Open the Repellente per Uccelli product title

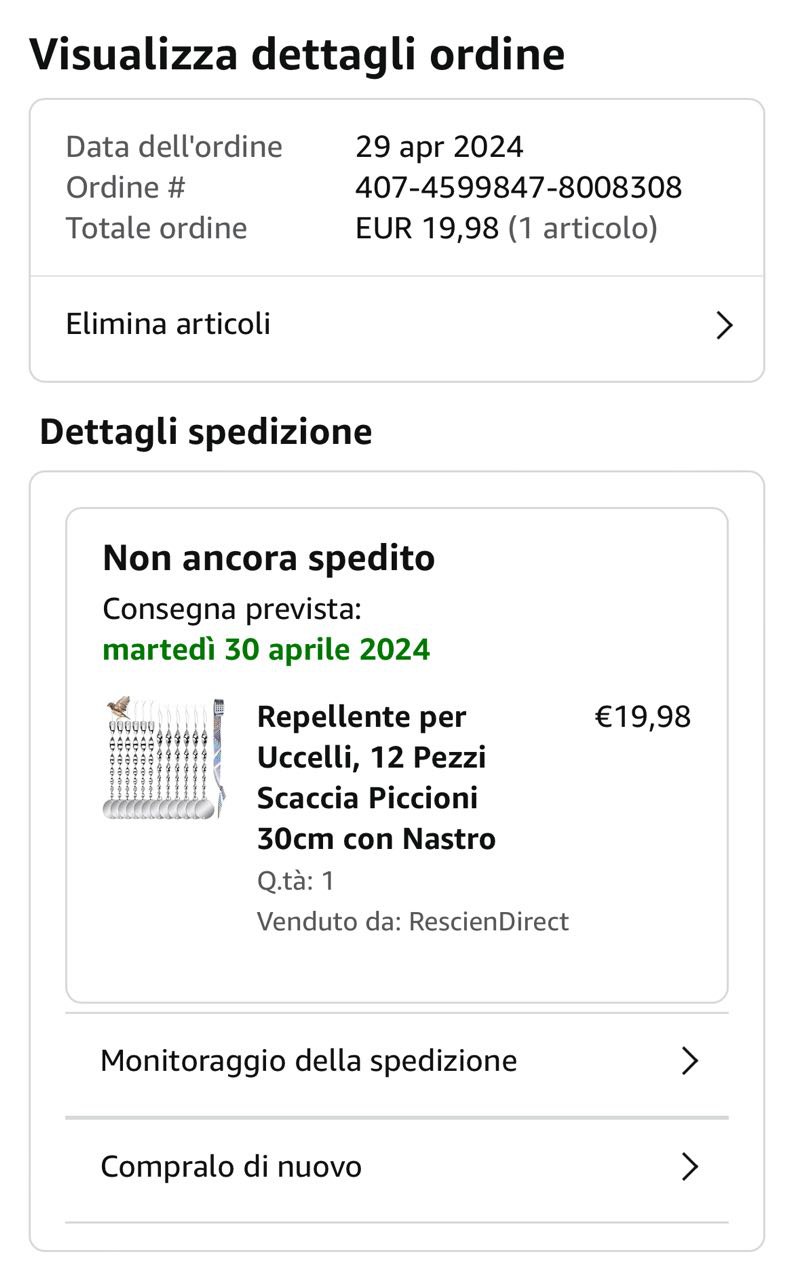[x=376, y=777]
